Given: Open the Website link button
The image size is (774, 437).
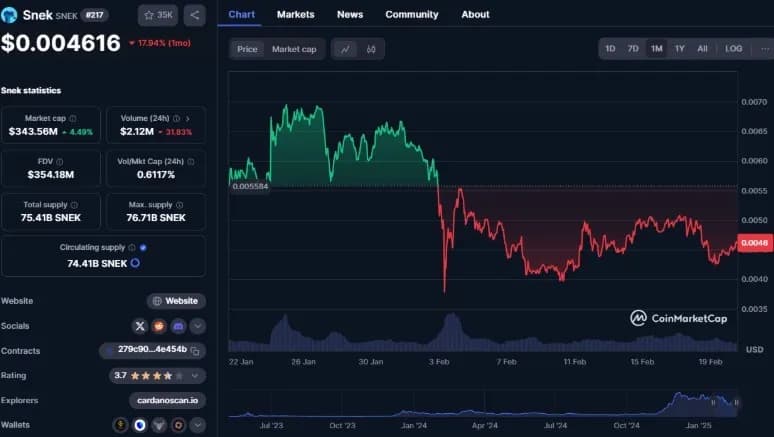Looking at the screenshot, I should coord(176,301).
